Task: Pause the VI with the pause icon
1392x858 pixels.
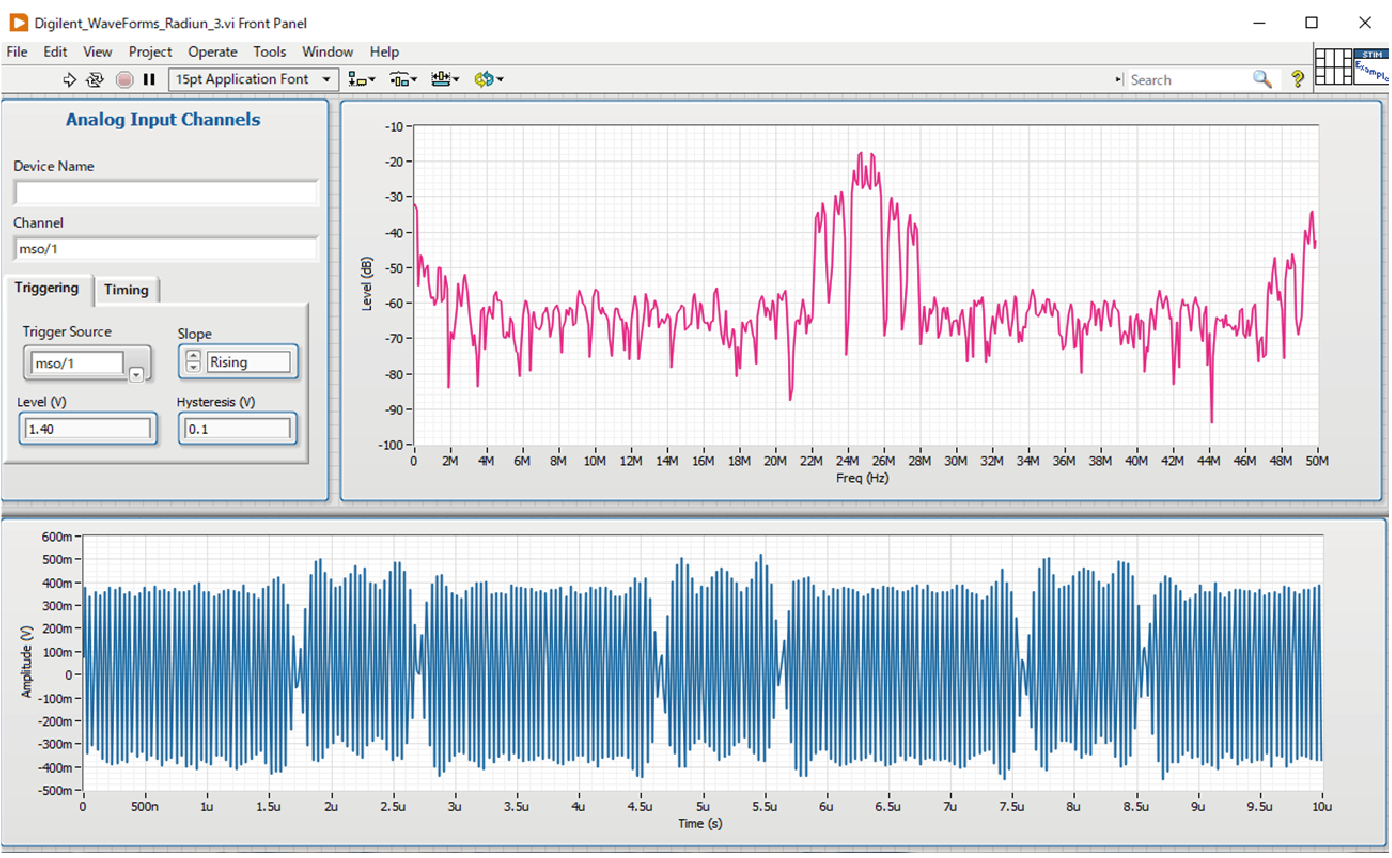Action: pos(149,80)
